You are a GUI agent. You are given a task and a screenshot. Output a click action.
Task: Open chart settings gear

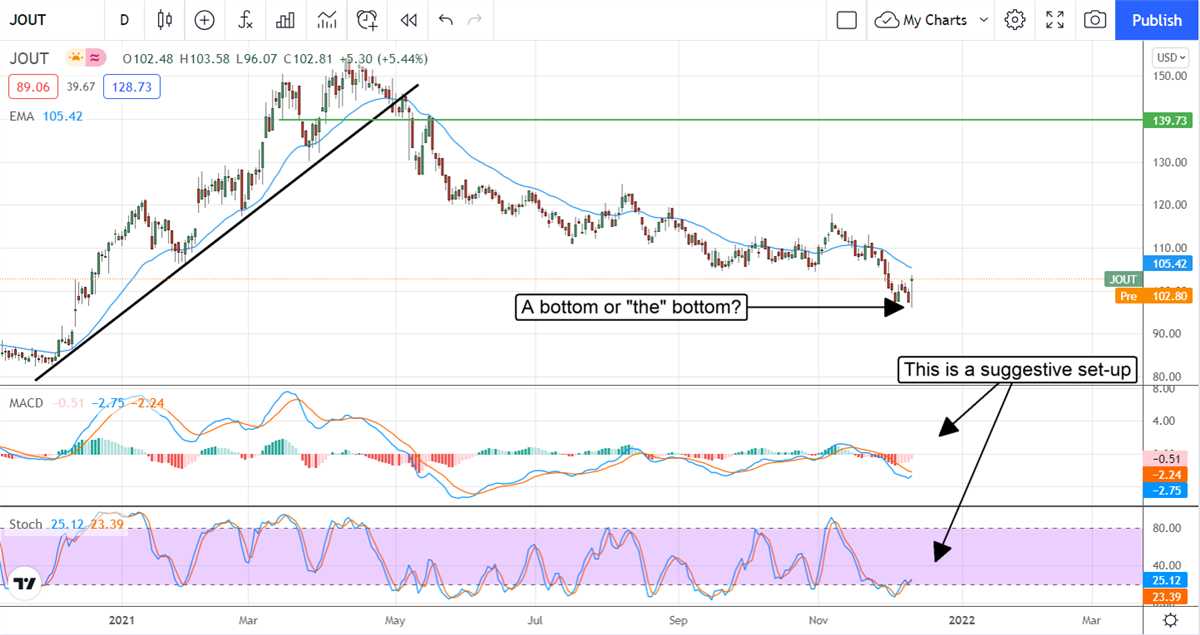(1015, 20)
